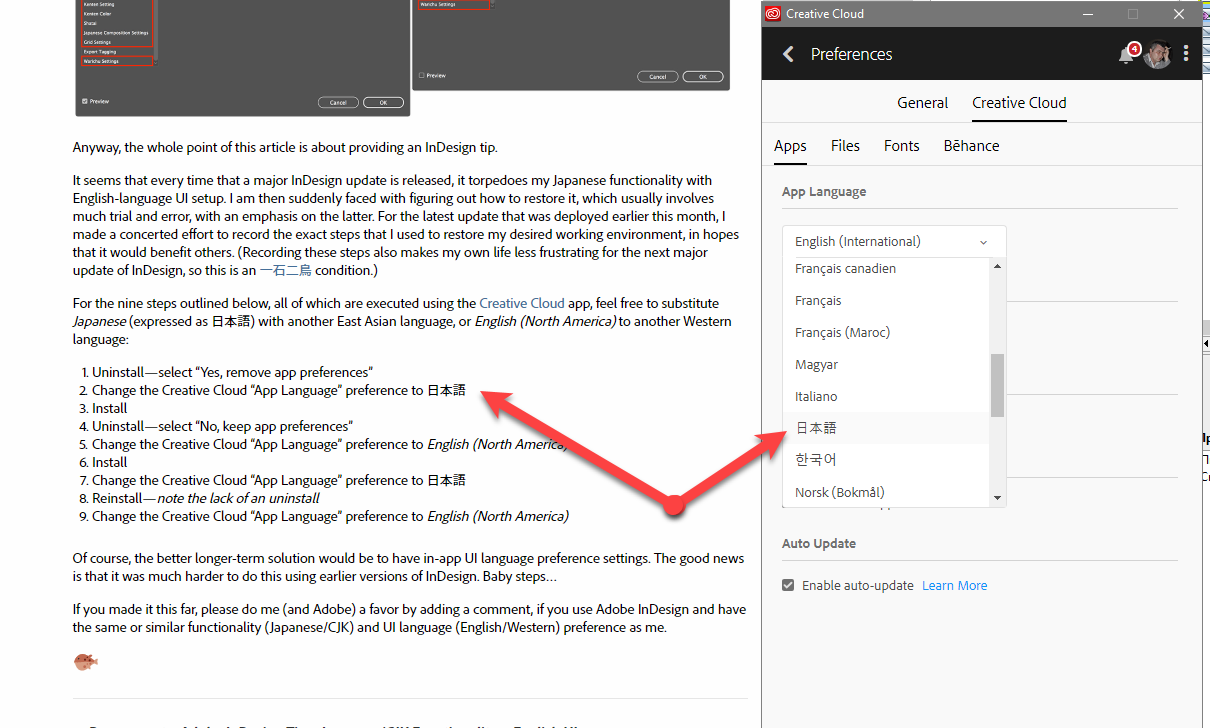Click the App Language section label
Image resolution: width=1210 pixels, height=728 pixels.
pos(824,191)
